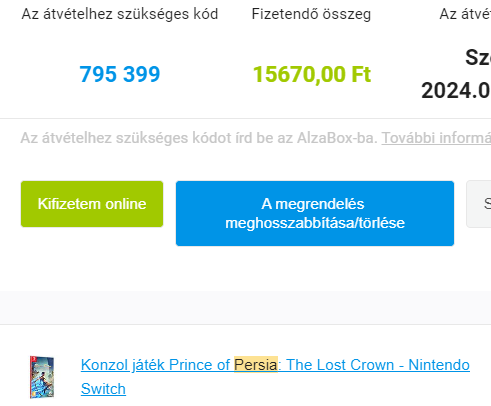Select the pickup code 795 399
491x406 pixels.
120,74
